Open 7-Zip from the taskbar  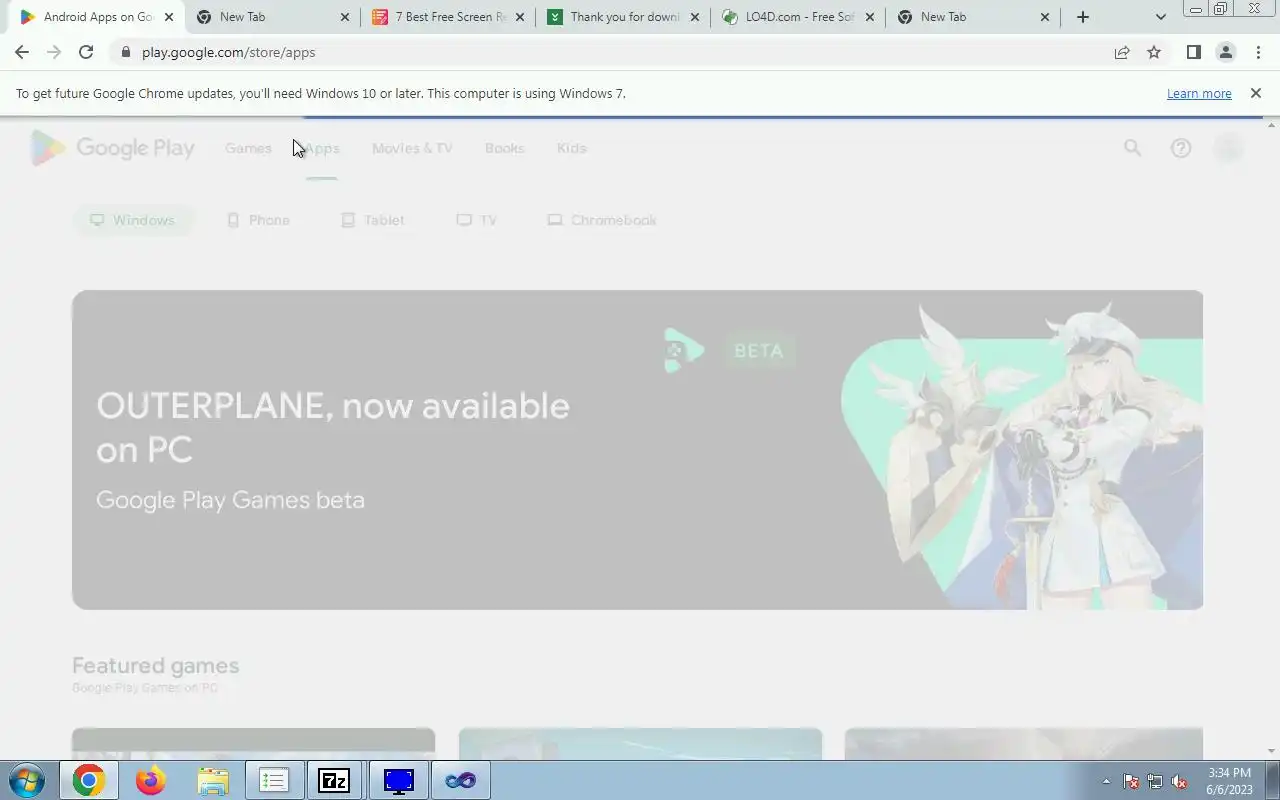[334, 780]
